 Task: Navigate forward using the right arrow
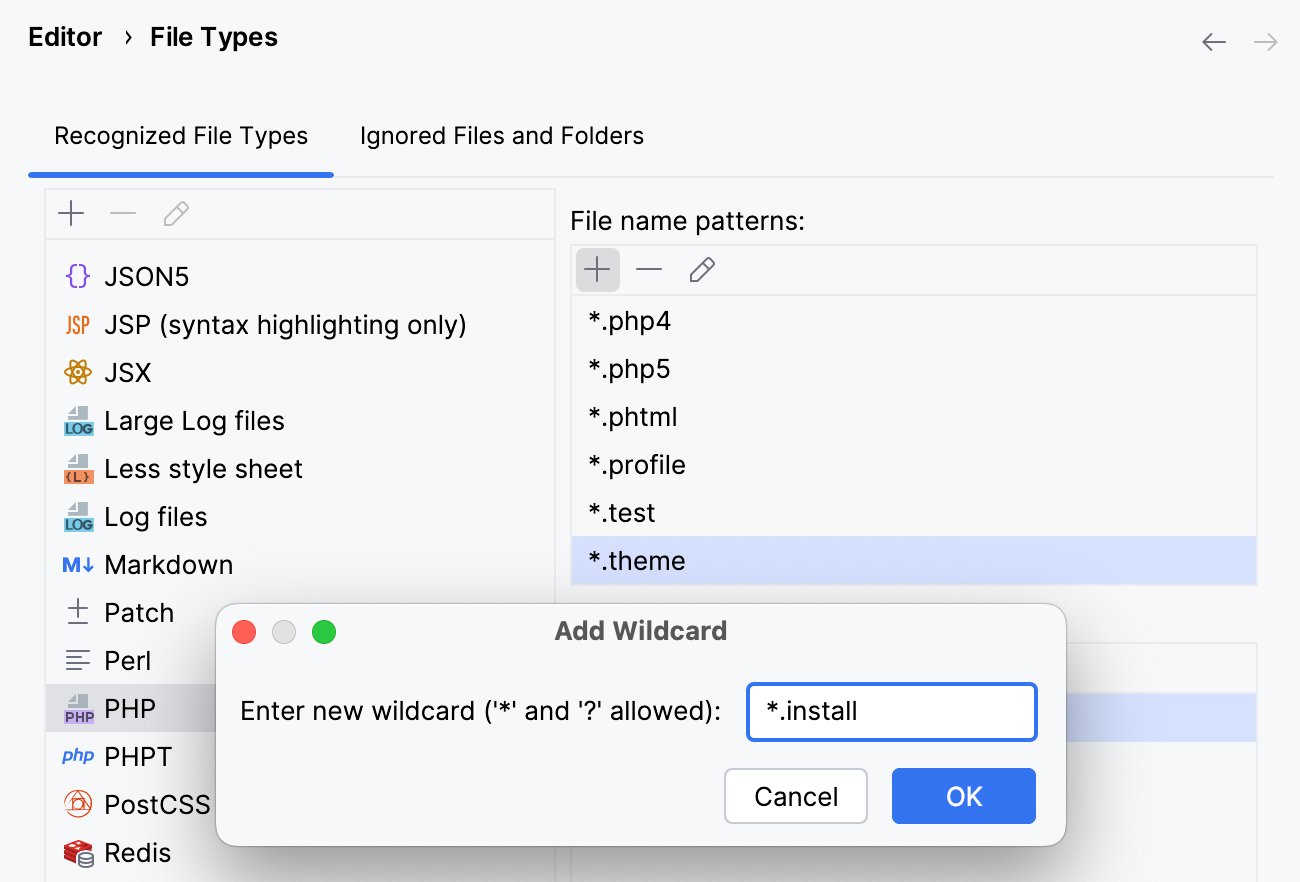(1265, 42)
